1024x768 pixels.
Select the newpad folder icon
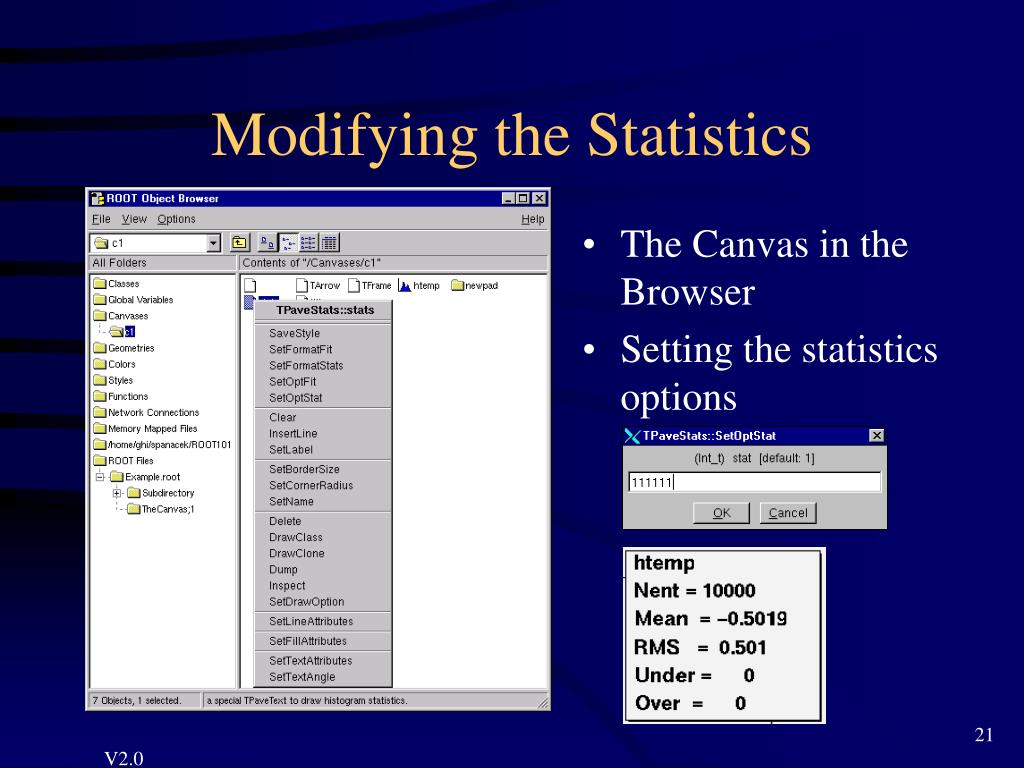pyautogui.click(x=457, y=285)
